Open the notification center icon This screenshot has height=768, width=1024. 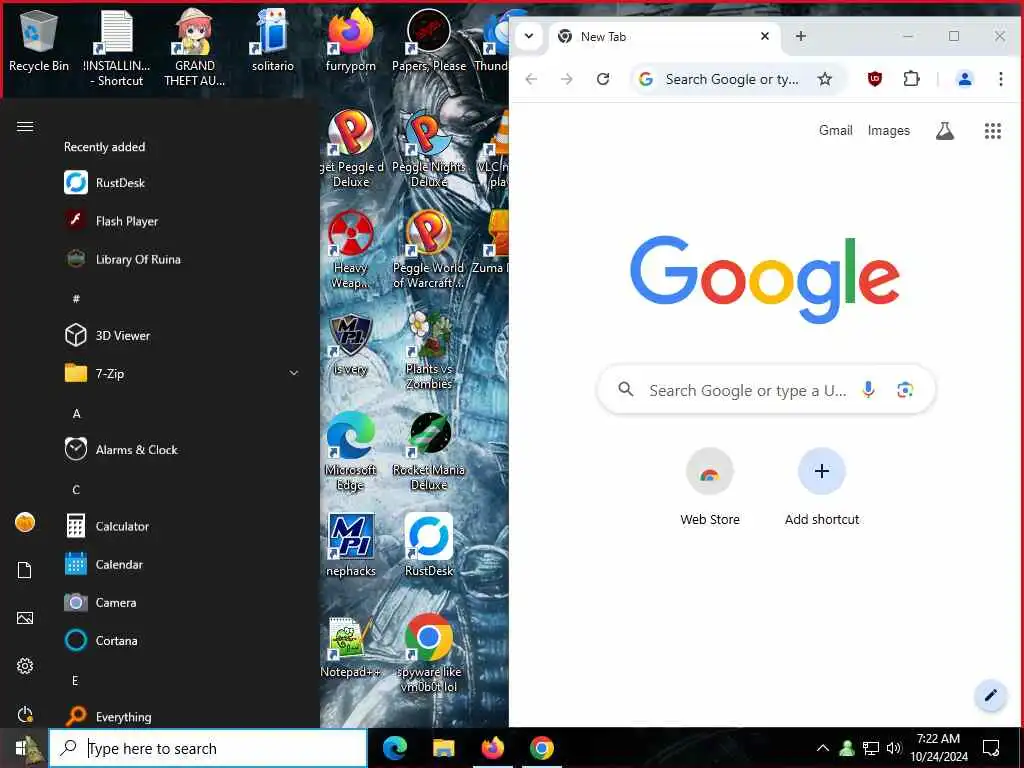click(991, 748)
